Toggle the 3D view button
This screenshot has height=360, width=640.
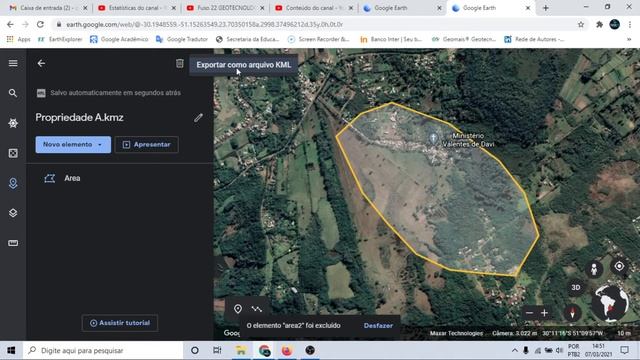point(576,288)
